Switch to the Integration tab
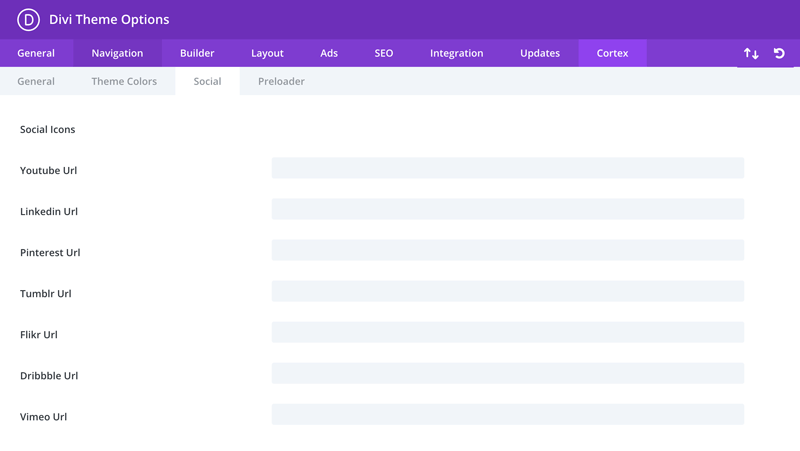This screenshot has height=451, width=800. click(457, 53)
